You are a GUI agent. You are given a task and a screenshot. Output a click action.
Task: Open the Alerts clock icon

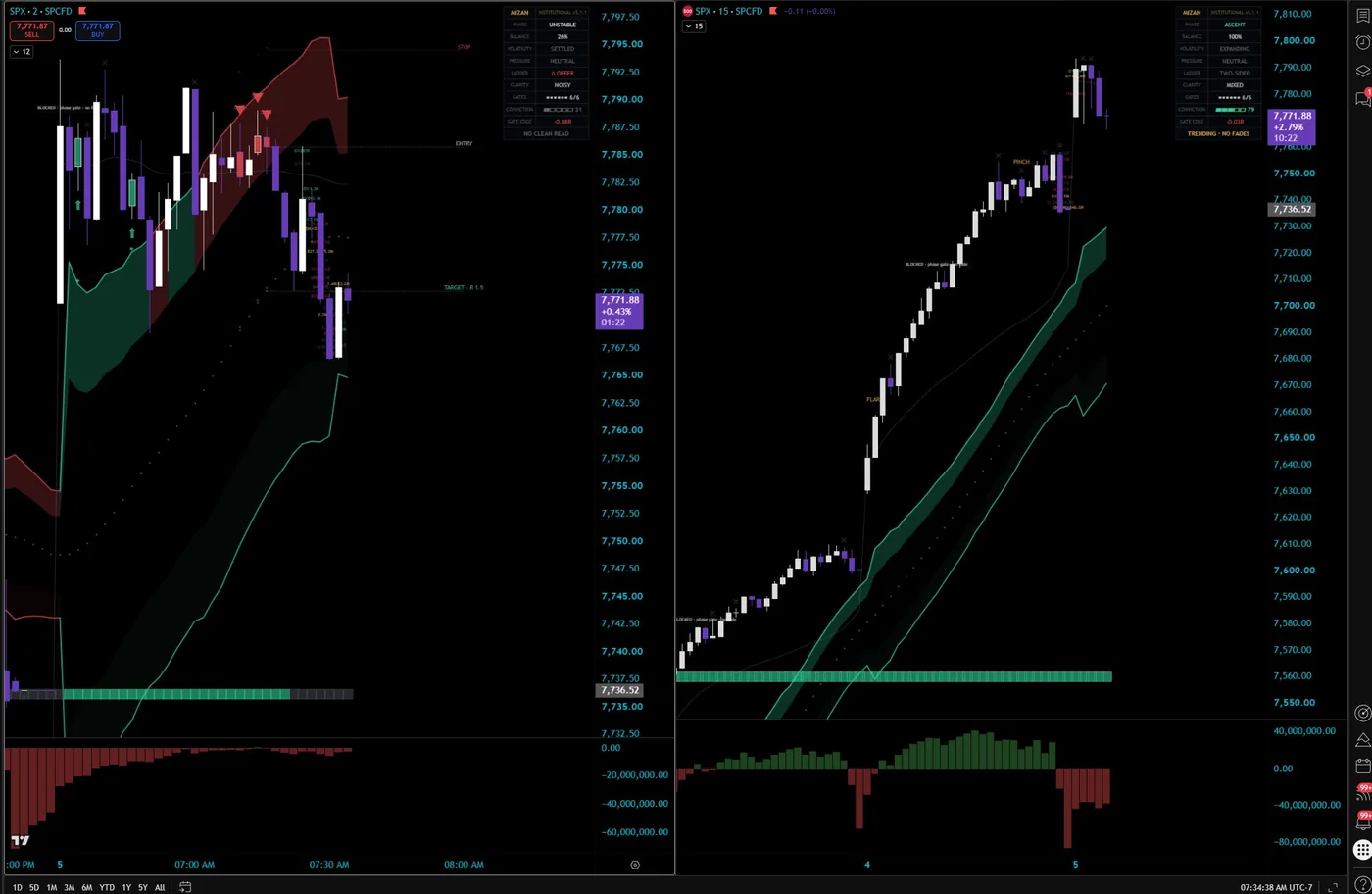[1362, 42]
